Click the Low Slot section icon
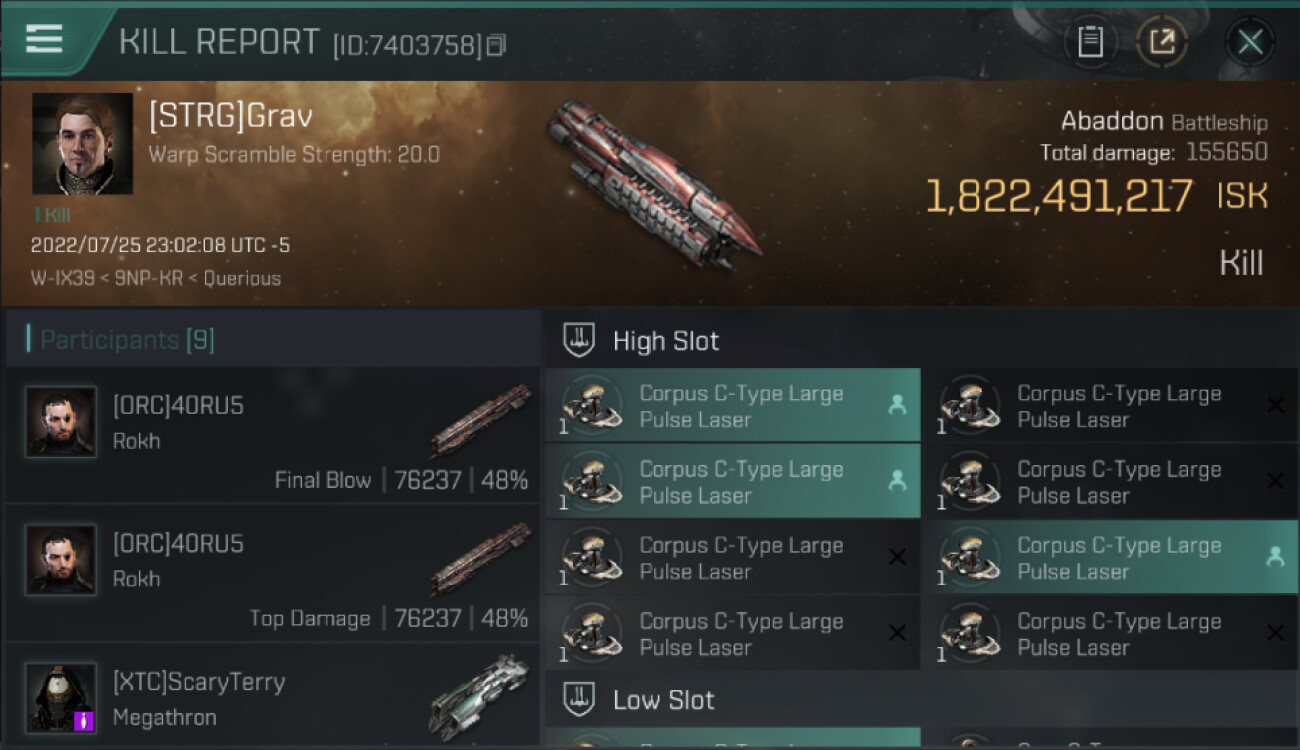The width and height of the screenshot is (1300, 750). [x=579, y=699]
